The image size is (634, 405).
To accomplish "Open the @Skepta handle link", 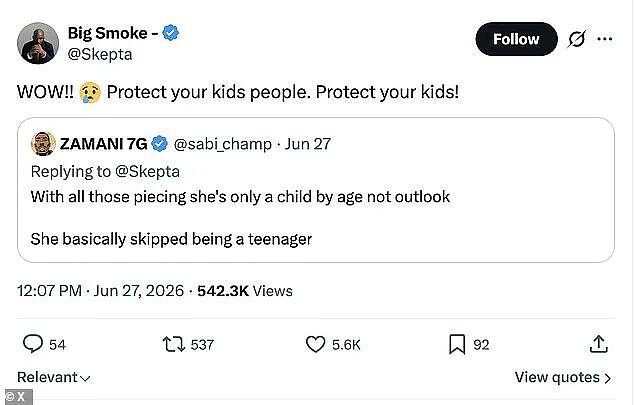I will (100, 54).
